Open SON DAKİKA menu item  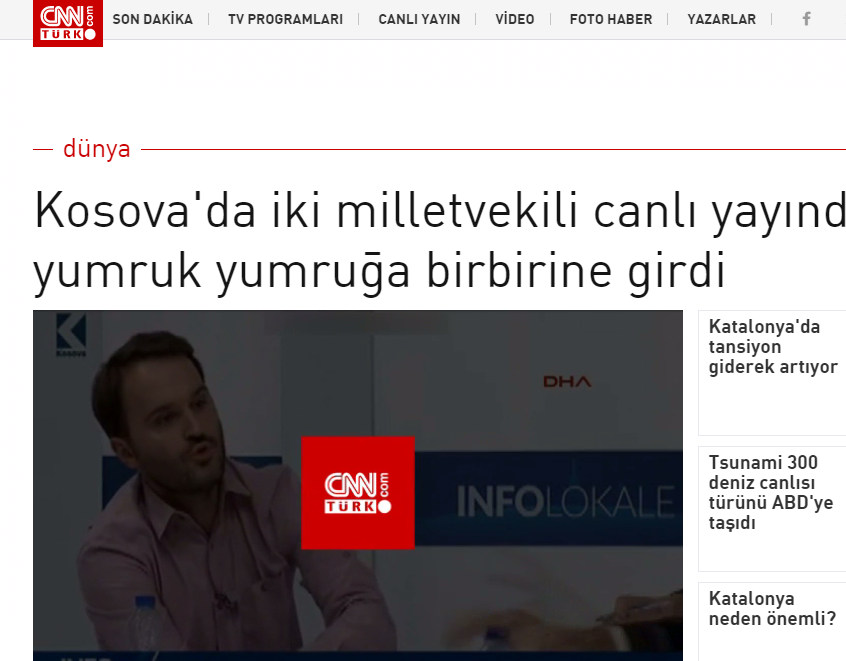pos(153,19)
